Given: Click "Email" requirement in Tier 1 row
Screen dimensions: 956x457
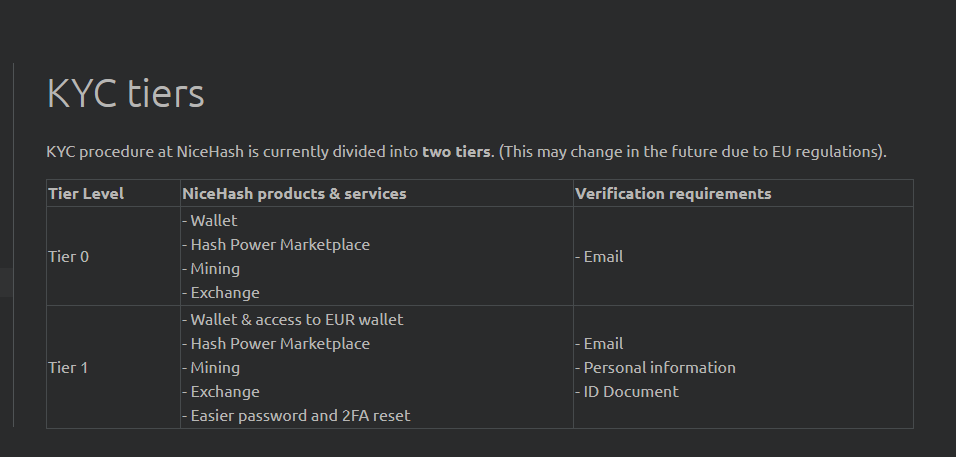Looking at the screenshot, I should (x=603, y=344).
